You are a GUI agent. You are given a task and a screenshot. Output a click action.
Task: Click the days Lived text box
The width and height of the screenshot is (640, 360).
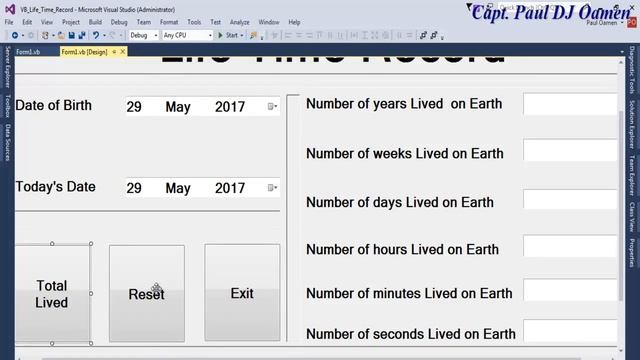pos(570,198)
